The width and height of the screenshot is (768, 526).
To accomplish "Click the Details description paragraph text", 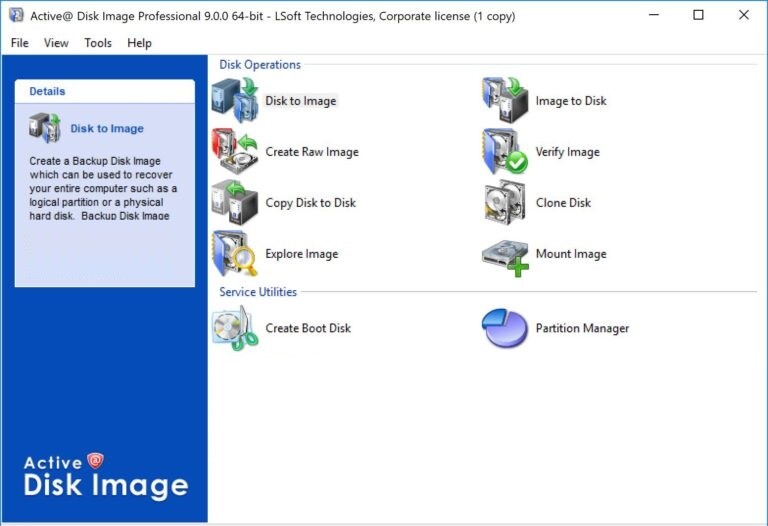I will click(x=103, y=188).
